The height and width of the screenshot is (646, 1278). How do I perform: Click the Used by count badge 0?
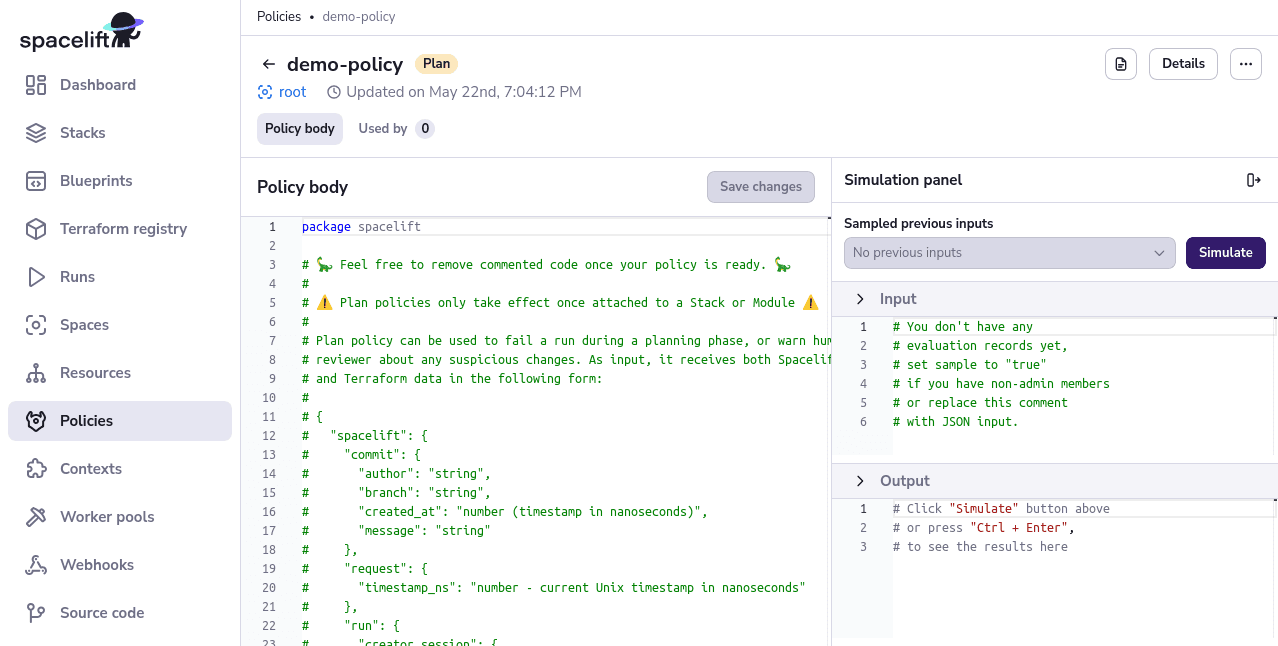pos(425,129)
